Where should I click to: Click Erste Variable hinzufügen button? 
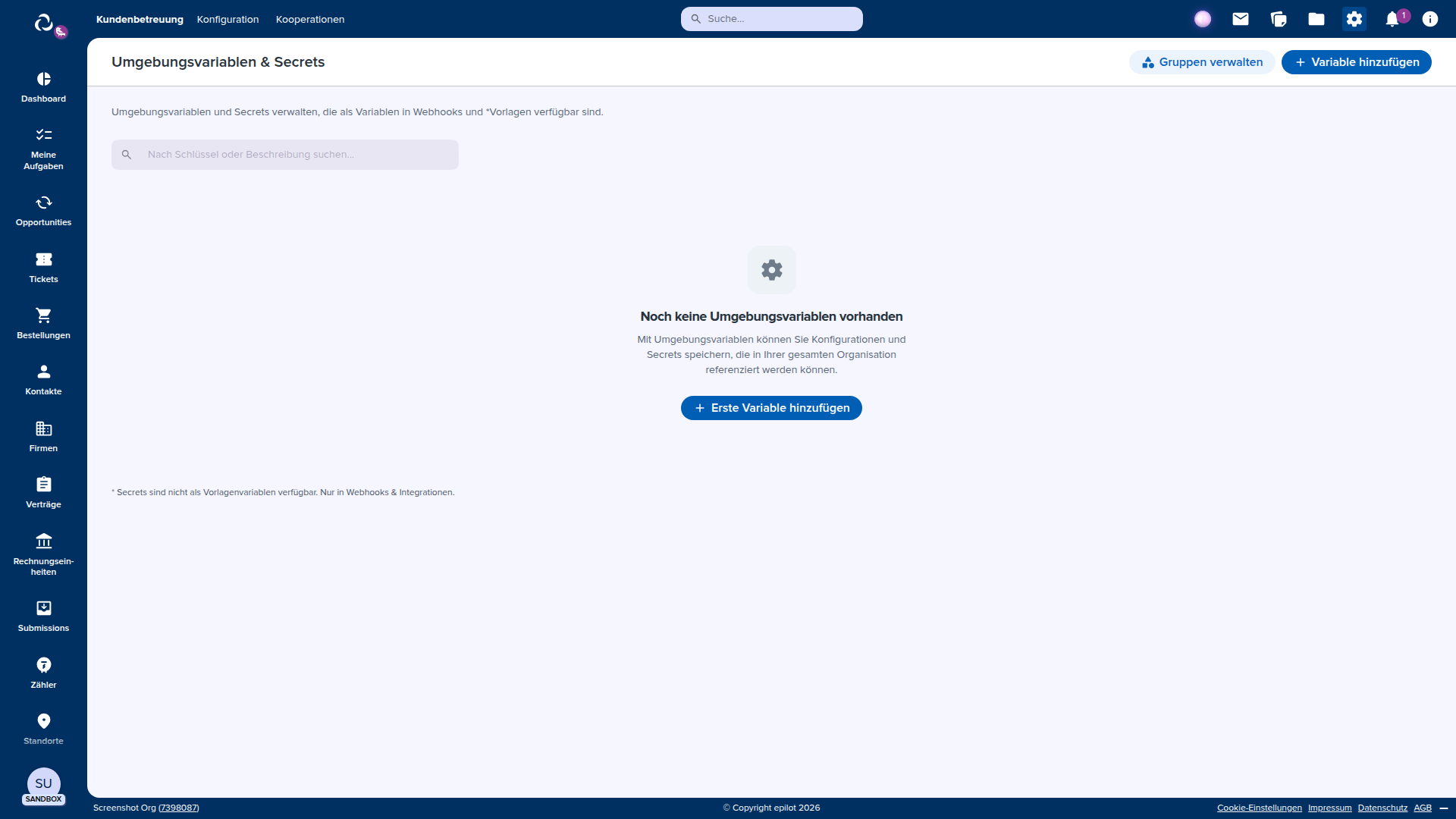point(771,408)
